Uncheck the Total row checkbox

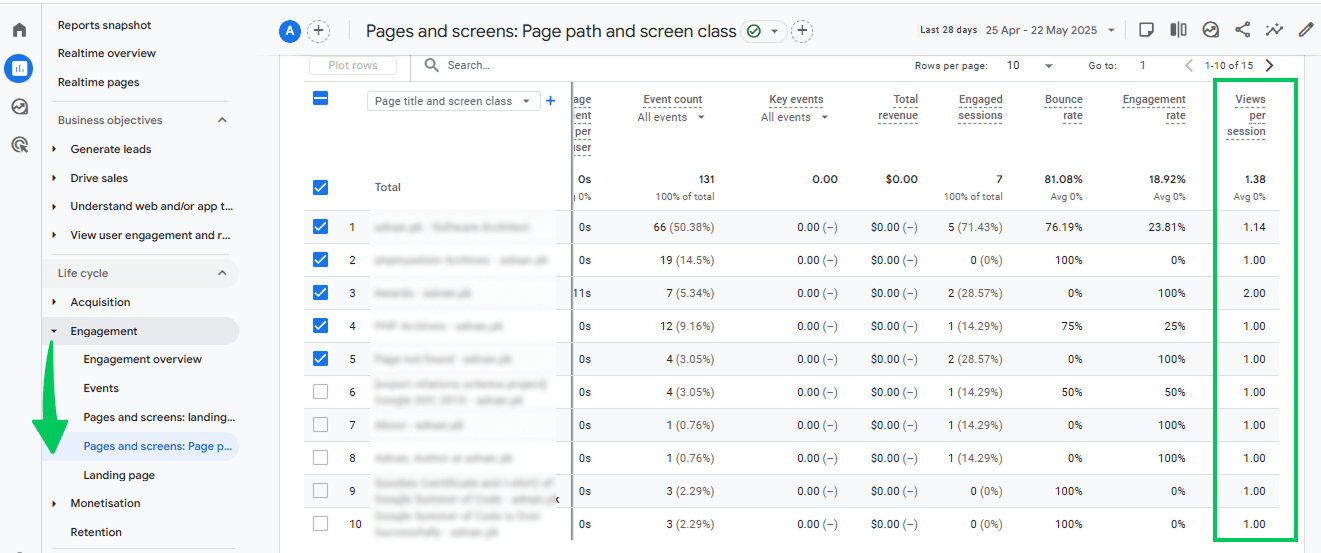click(320, 187)
